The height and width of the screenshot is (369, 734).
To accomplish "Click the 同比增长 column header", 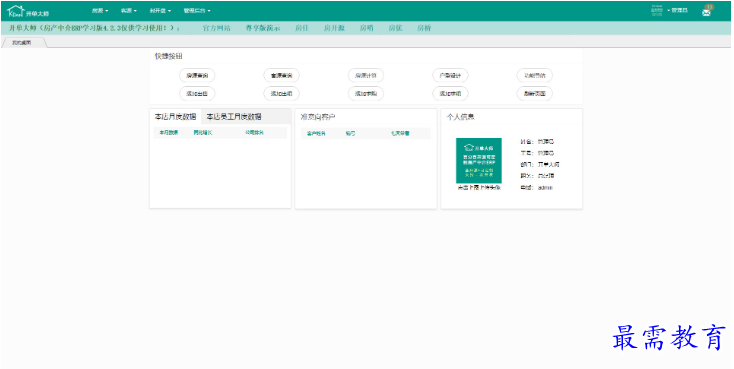I will pos(203,133).
